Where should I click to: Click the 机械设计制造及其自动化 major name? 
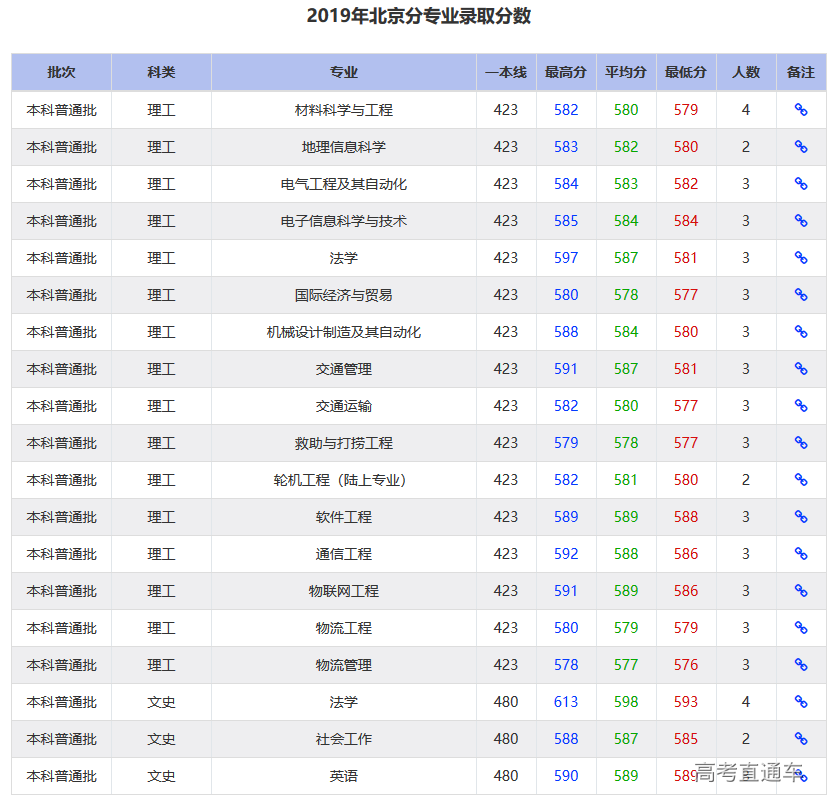click(344, 332)
